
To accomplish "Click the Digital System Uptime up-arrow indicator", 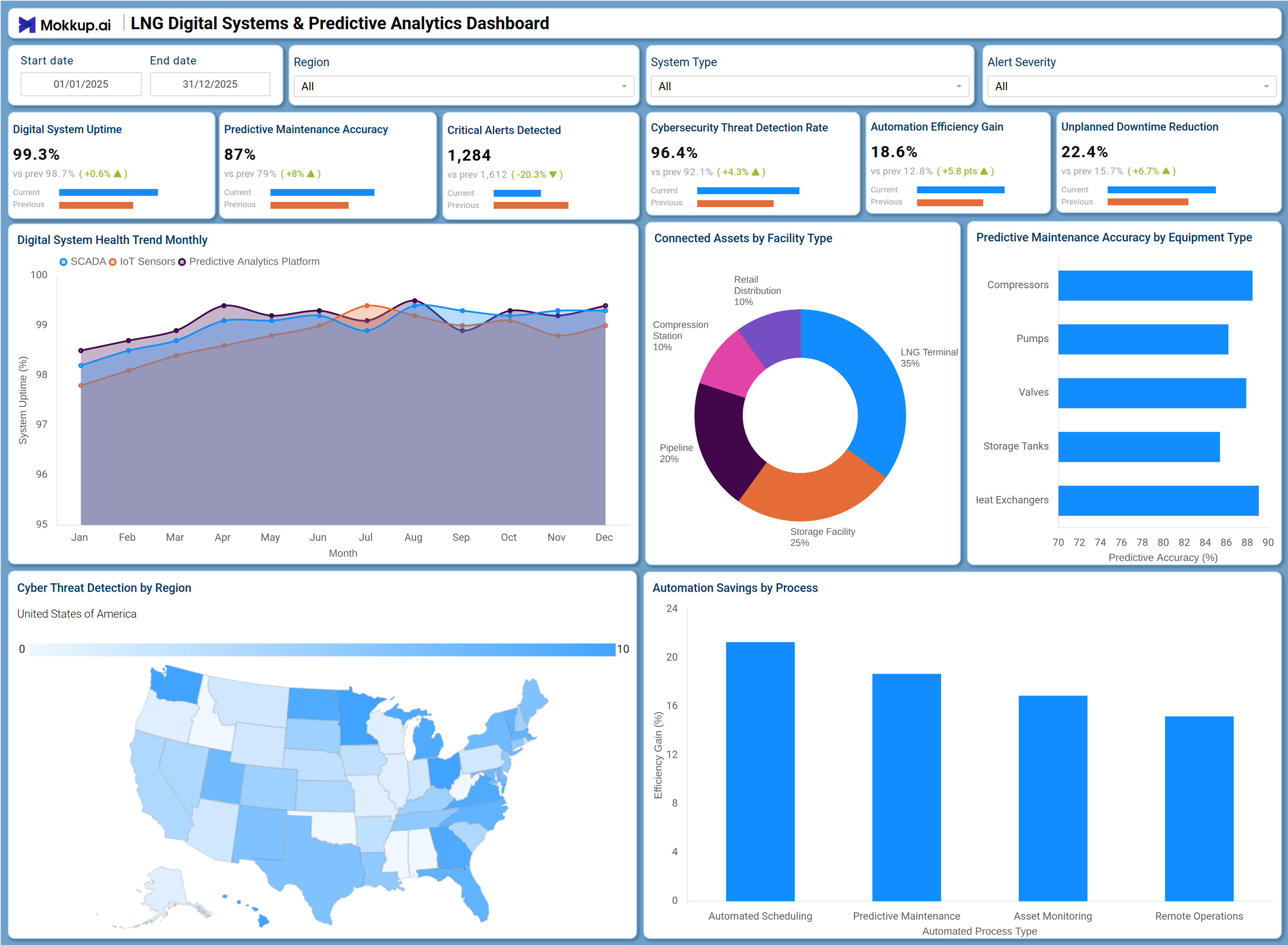I will coord(118,174).
